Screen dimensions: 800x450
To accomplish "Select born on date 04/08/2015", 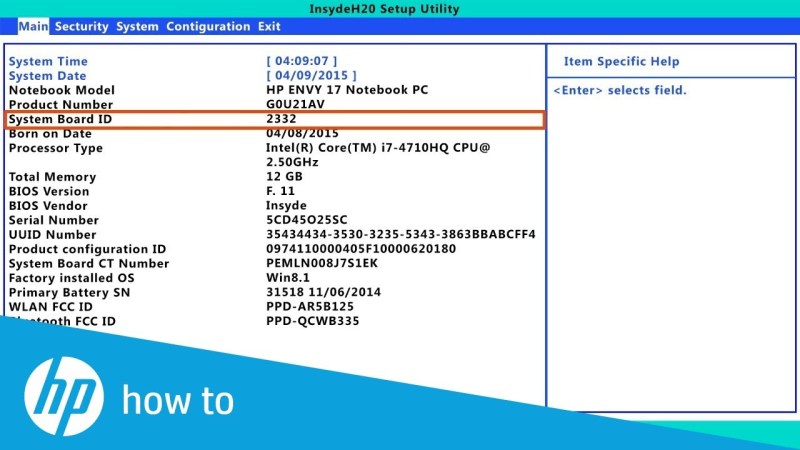I will coord(302,133).
